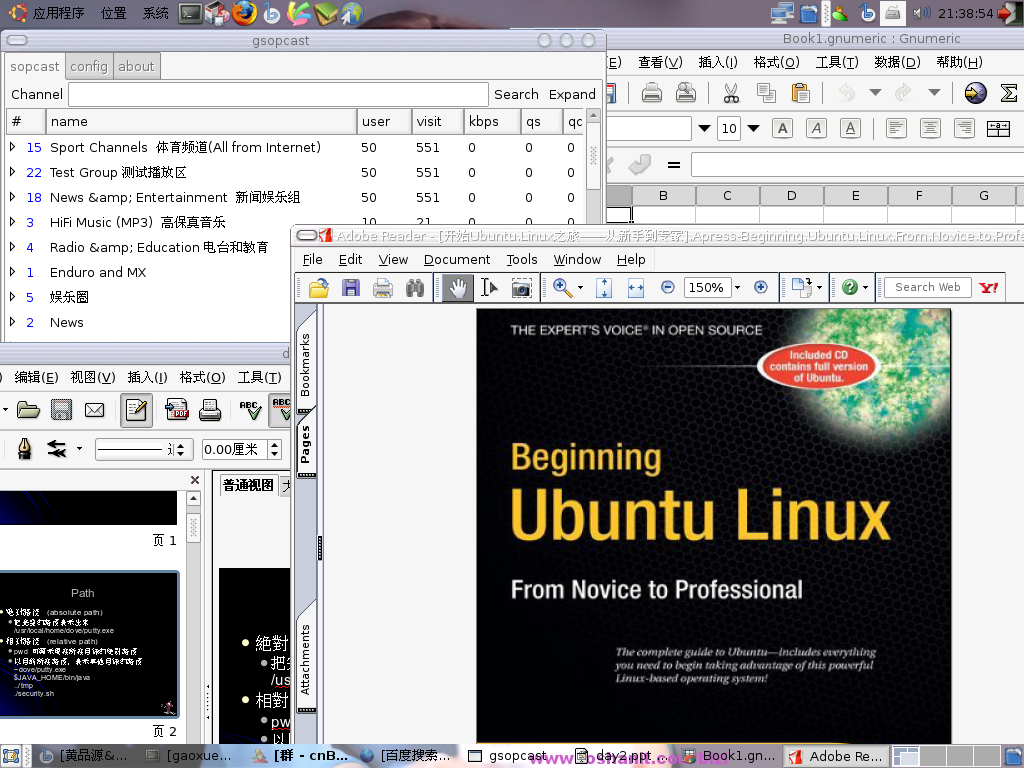Open the Bookmarks side panel
Viewport: 1024px width, 768px height.
(306, 363)
